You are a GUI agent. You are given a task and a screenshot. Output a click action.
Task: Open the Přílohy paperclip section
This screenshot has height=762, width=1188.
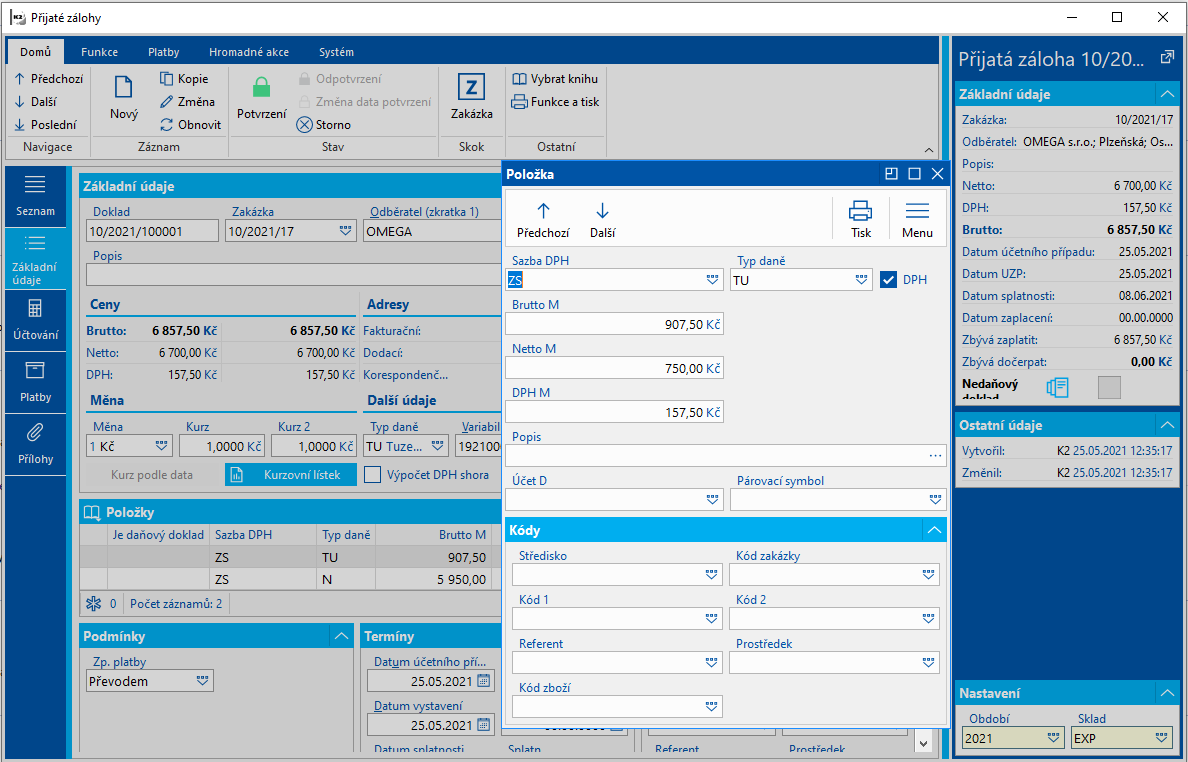(35, 433)
